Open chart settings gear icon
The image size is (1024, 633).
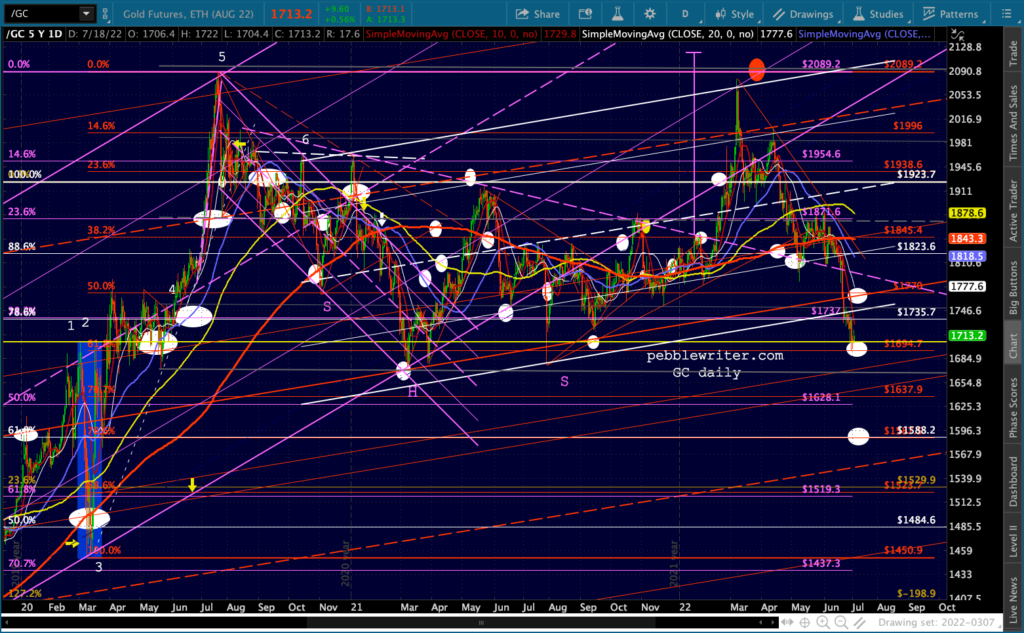[x=650, y=14]
